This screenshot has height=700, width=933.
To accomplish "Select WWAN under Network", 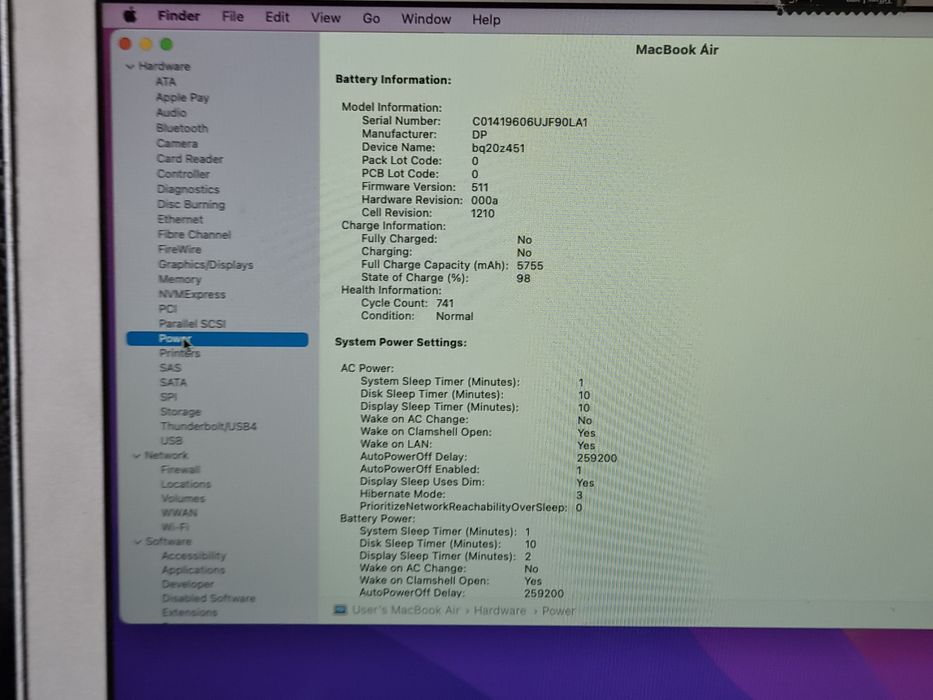I will (x=179, y=512).
